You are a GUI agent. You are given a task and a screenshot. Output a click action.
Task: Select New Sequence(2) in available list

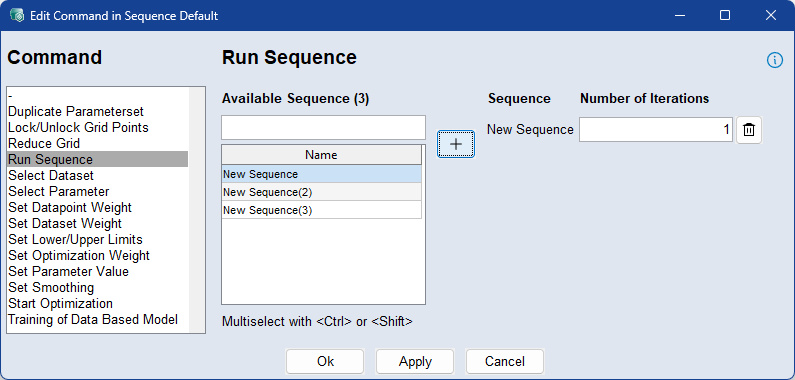(321, 192)
